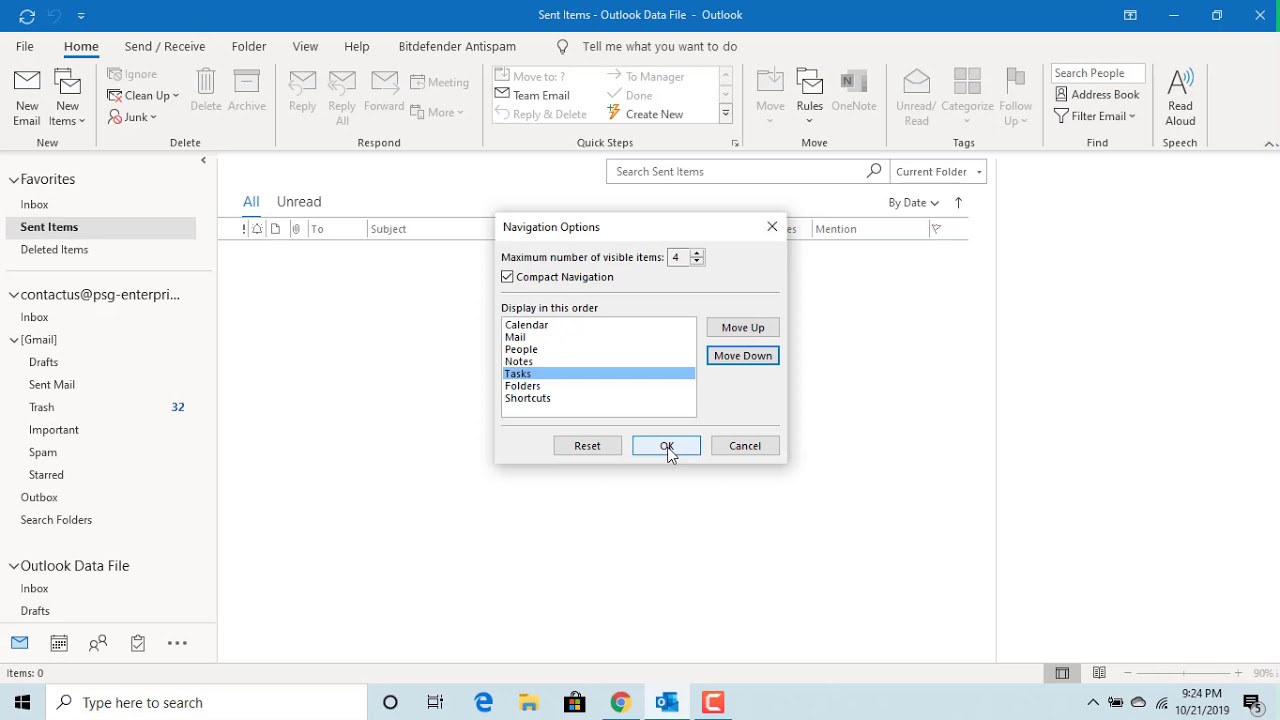Click the Categorize icon
Image resolution: width=1280 pixels, height=720 pixels.
pos(967,98)
